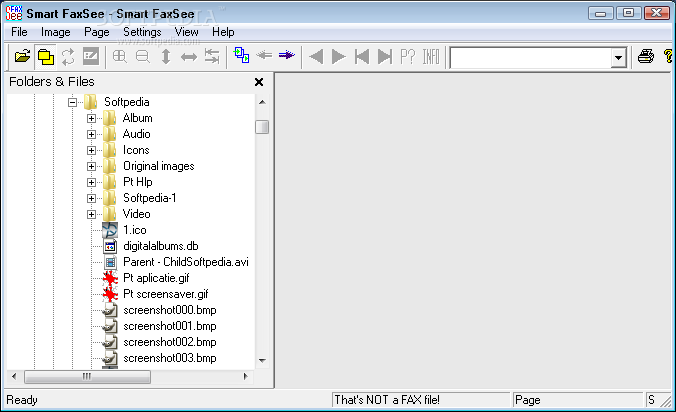The image size is (676, 412).
Task: Click the horizontal scrollbar thumb in tree
Action: 87,377
